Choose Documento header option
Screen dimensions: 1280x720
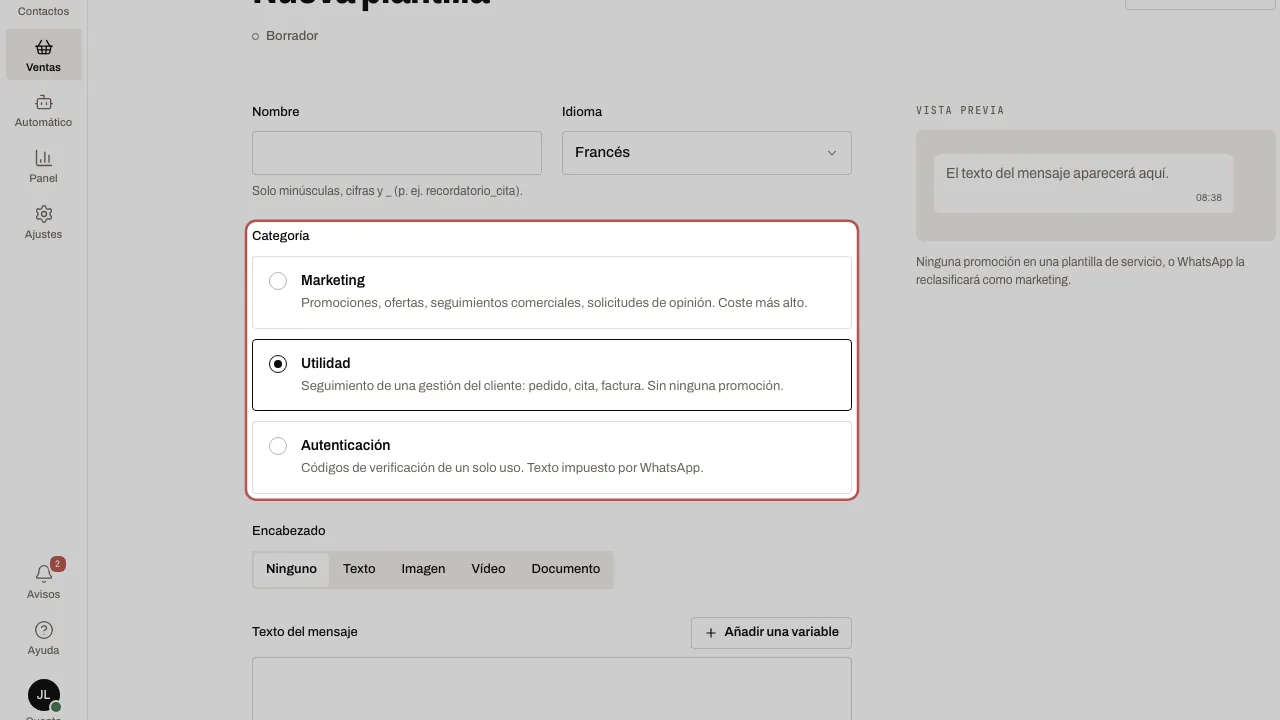point(566,569)
